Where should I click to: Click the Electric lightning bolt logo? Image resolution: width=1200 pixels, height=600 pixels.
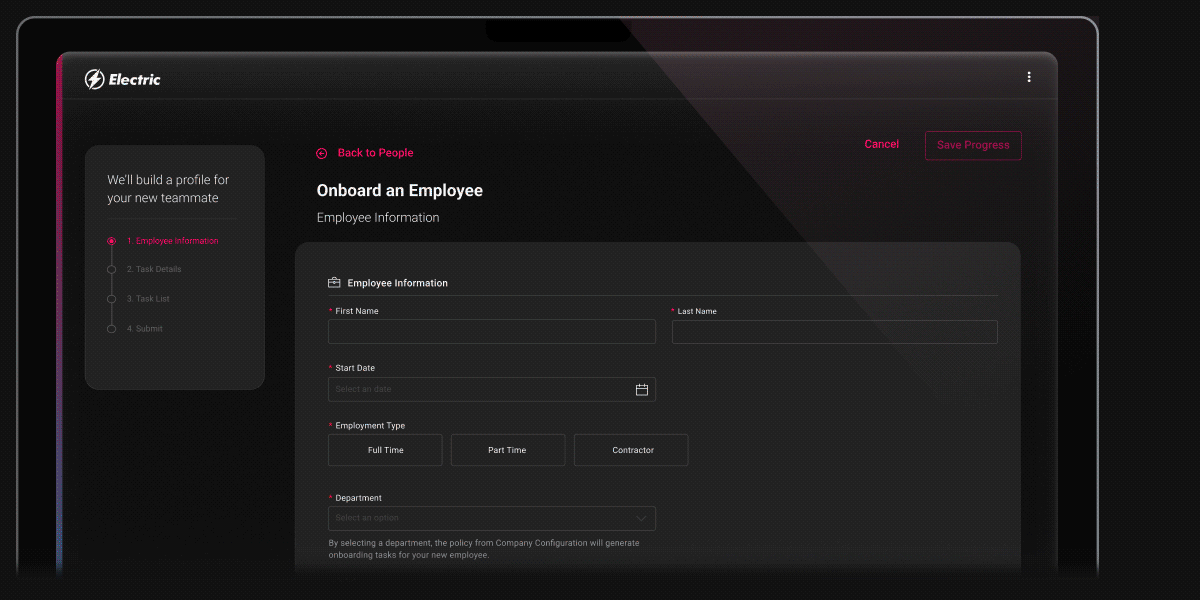point(95,80)
